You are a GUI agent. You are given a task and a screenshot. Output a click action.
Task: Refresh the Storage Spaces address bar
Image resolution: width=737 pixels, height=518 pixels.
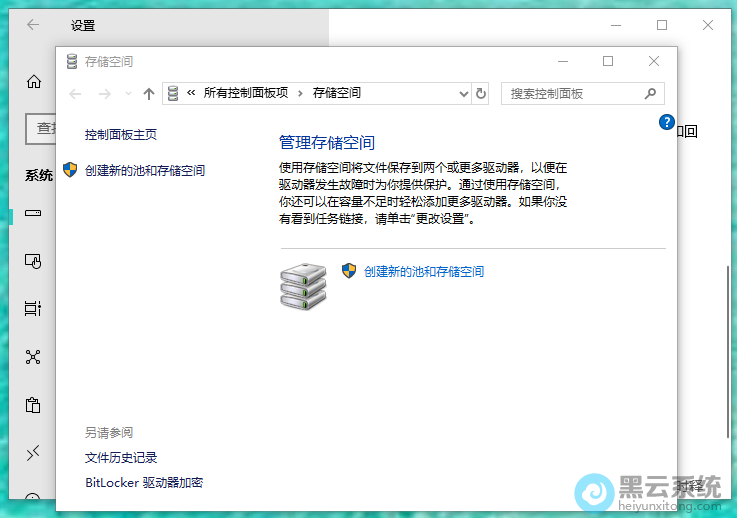[481, 93]
